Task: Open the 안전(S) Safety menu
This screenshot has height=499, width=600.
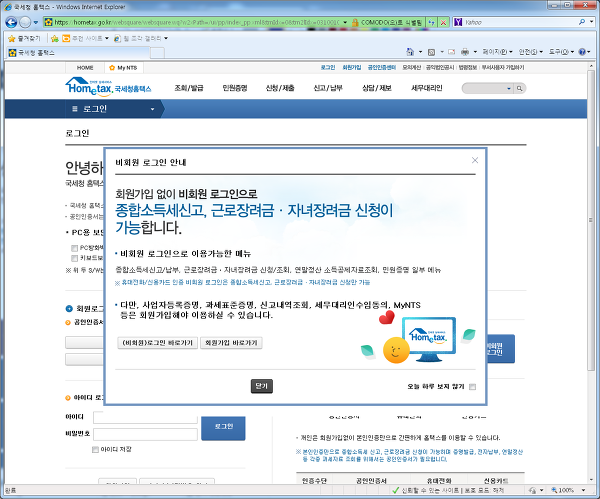Action: (530, 52)
